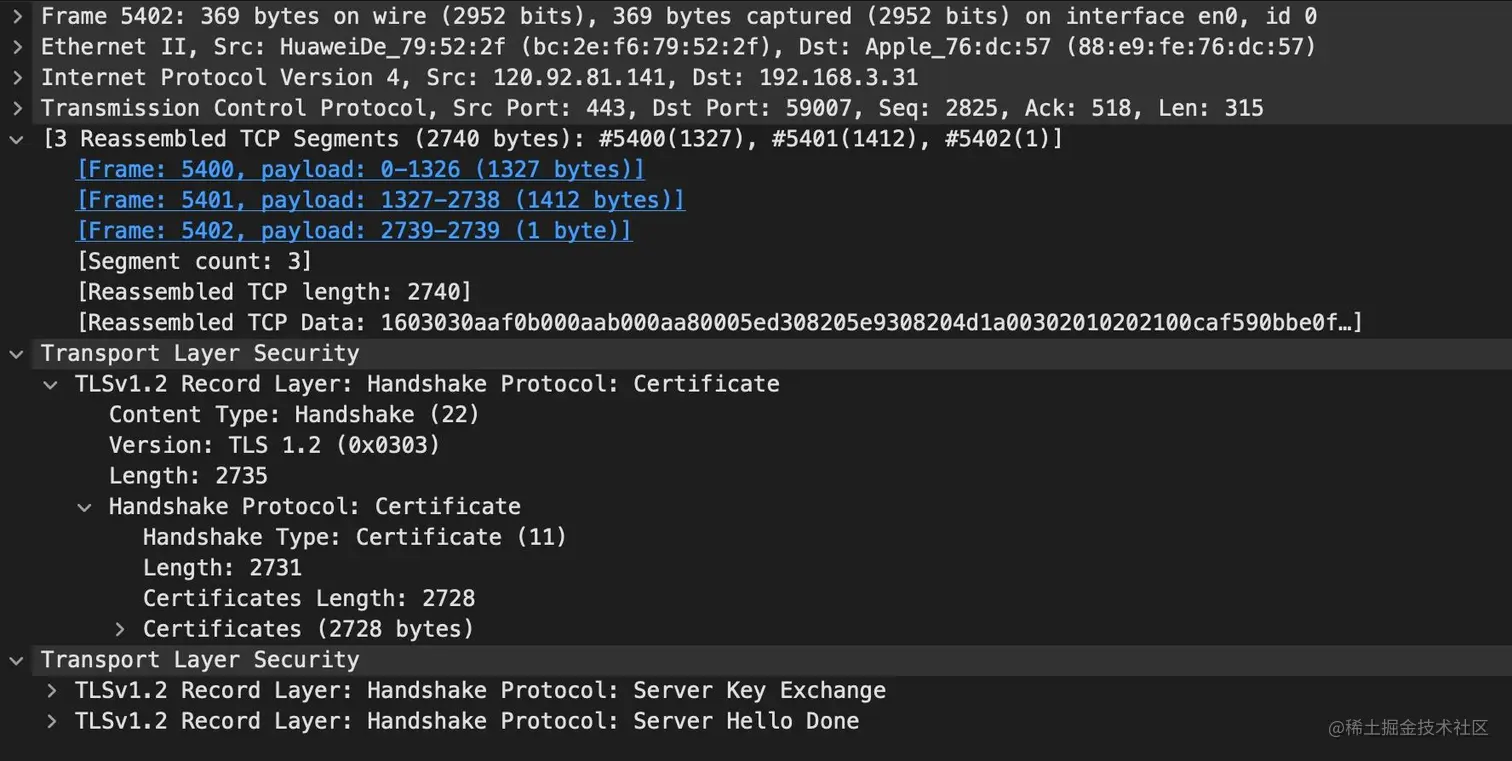
Task: Collapse the 3 Reassembled TCP Segments section
Action: pyautogui.click(x=16, y=139)
